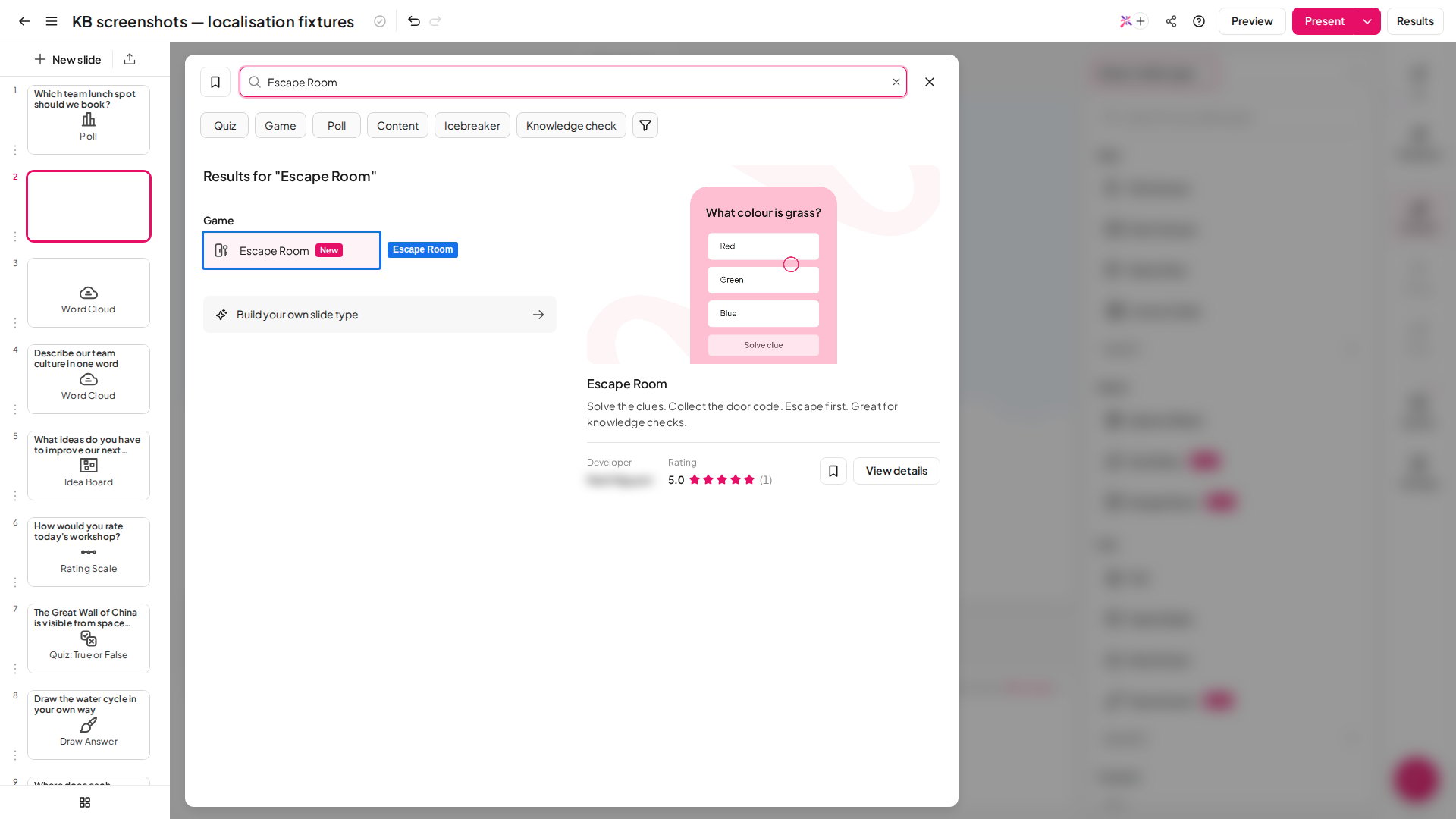The width and height of the screenshot is (1456, 819).
Task: Click the 5.0 star rating
Action: click(720, 479)
